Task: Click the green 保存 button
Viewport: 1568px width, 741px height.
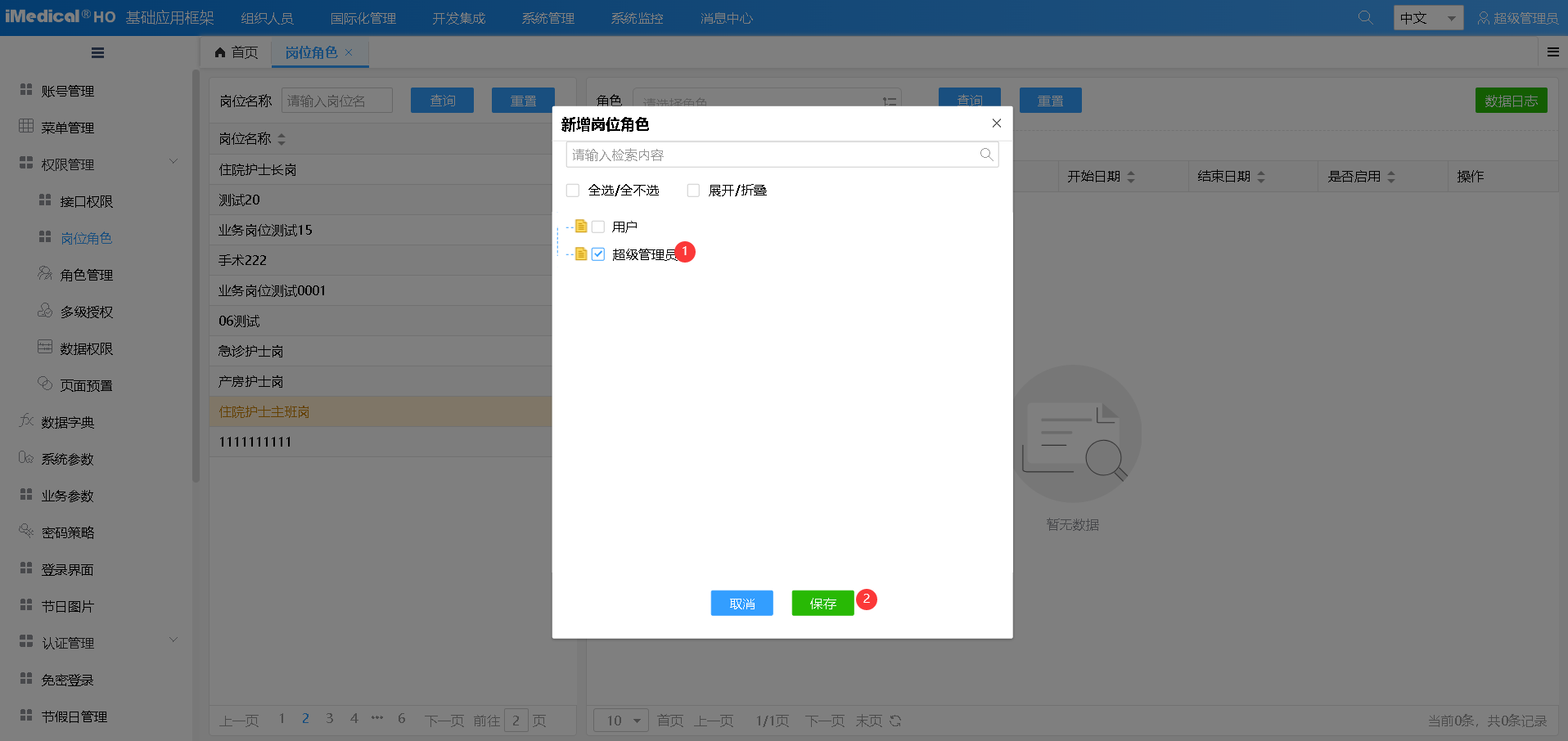Action: click(822, 604)
